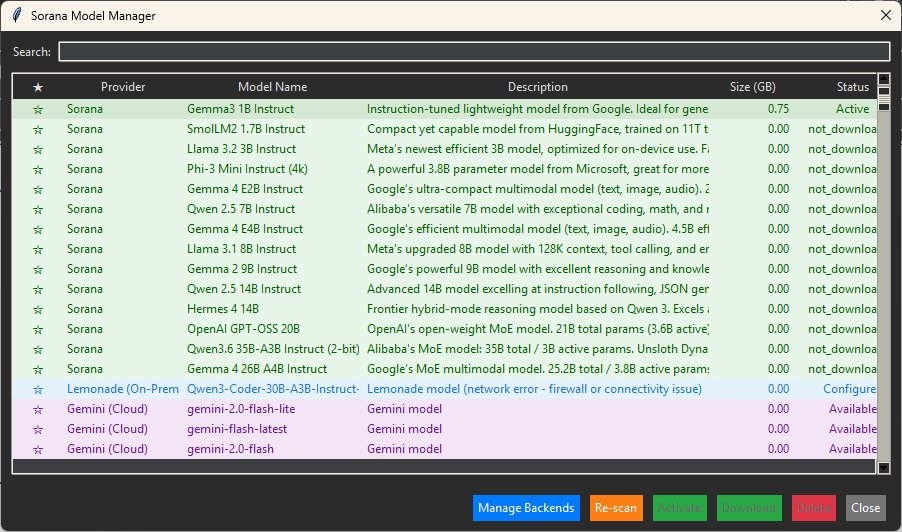Image resolution: width=902 pixels, height=532 pixels.
Task: Focus the Search input field
Action: [x=475, y=51]
